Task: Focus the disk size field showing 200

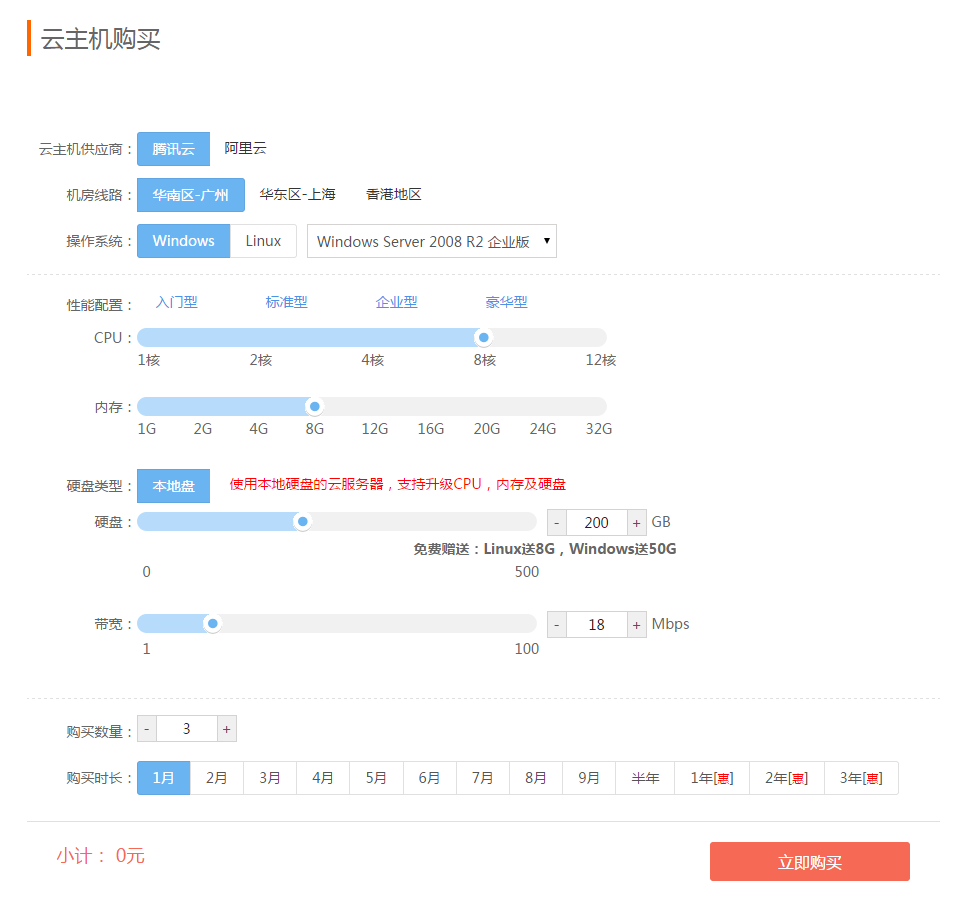Action: point(597,523)
